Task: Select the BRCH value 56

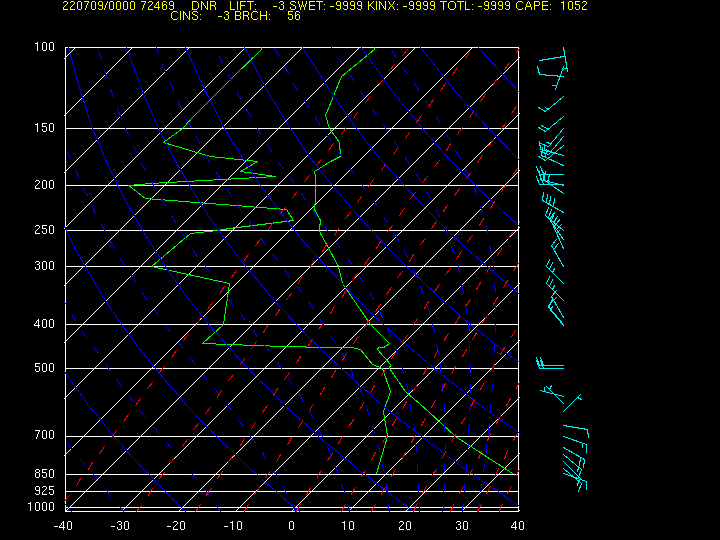Action: [294, 16]
